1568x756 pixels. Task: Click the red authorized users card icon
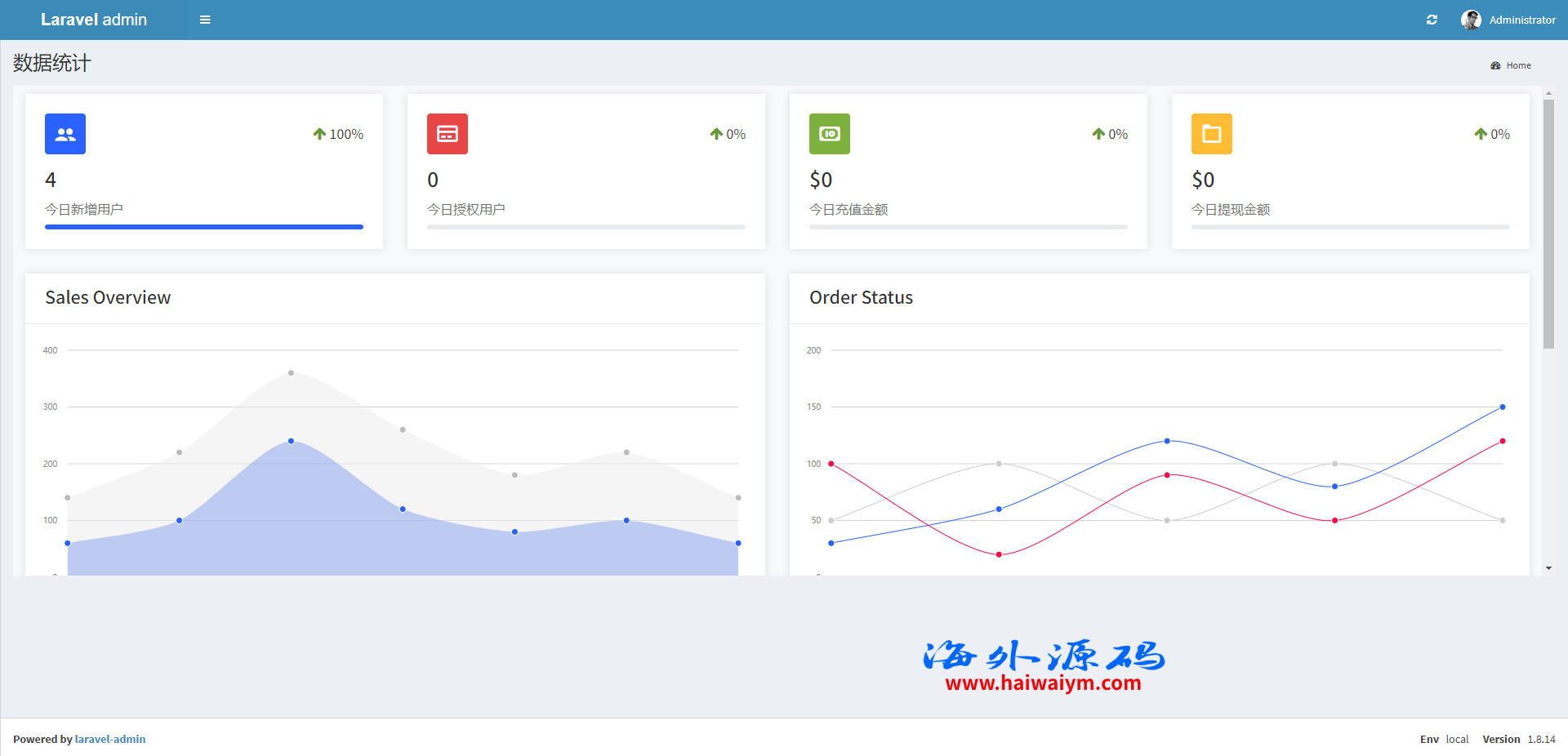[x=448, y=134]
